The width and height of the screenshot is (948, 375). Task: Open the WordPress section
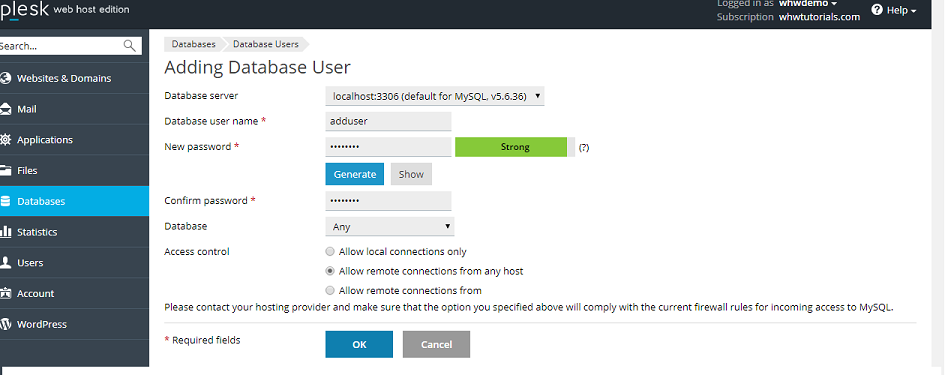pyautogui.click(x=42, y=324)
